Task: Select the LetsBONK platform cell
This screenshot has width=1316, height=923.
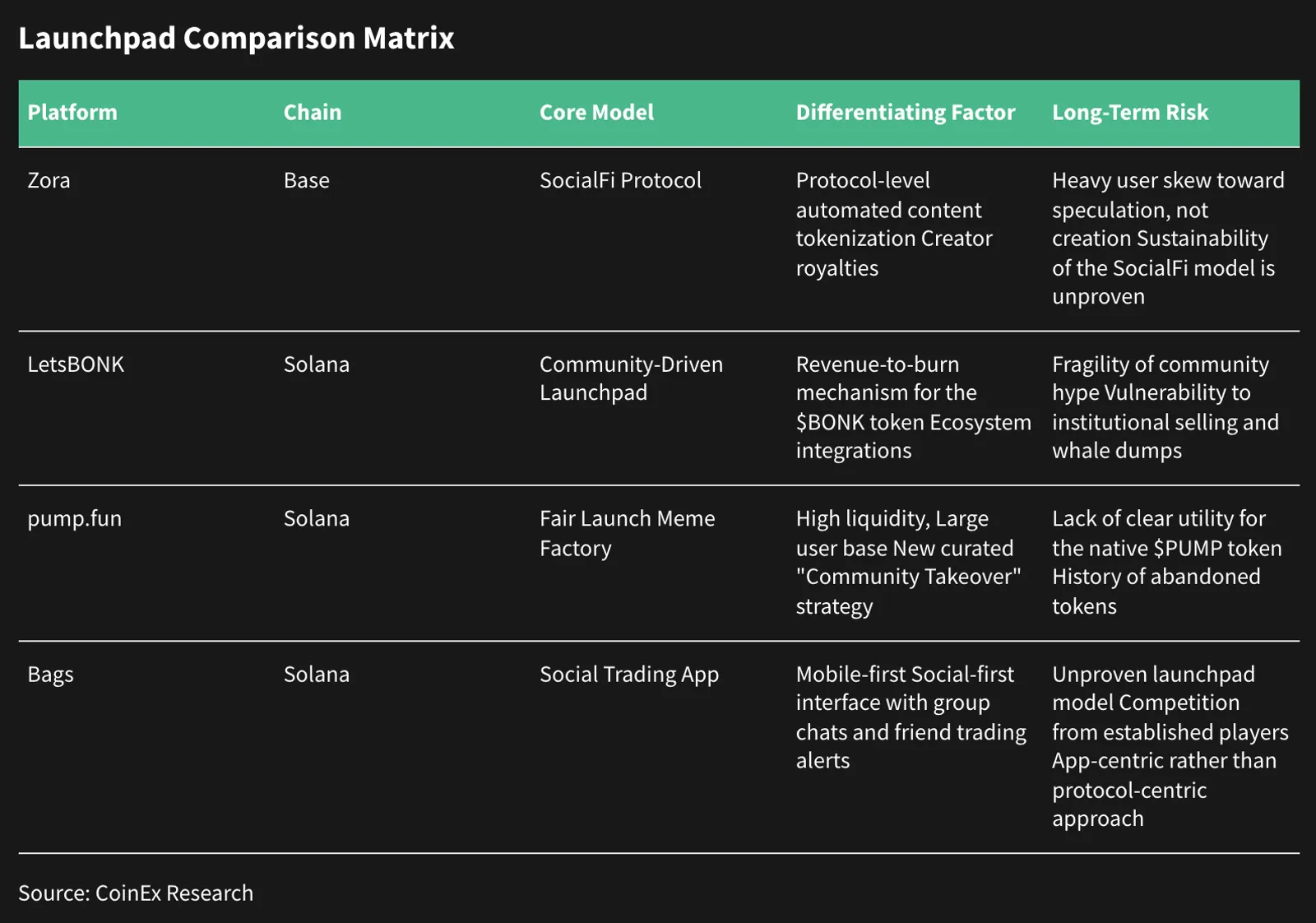Action: tap(76, 364)
